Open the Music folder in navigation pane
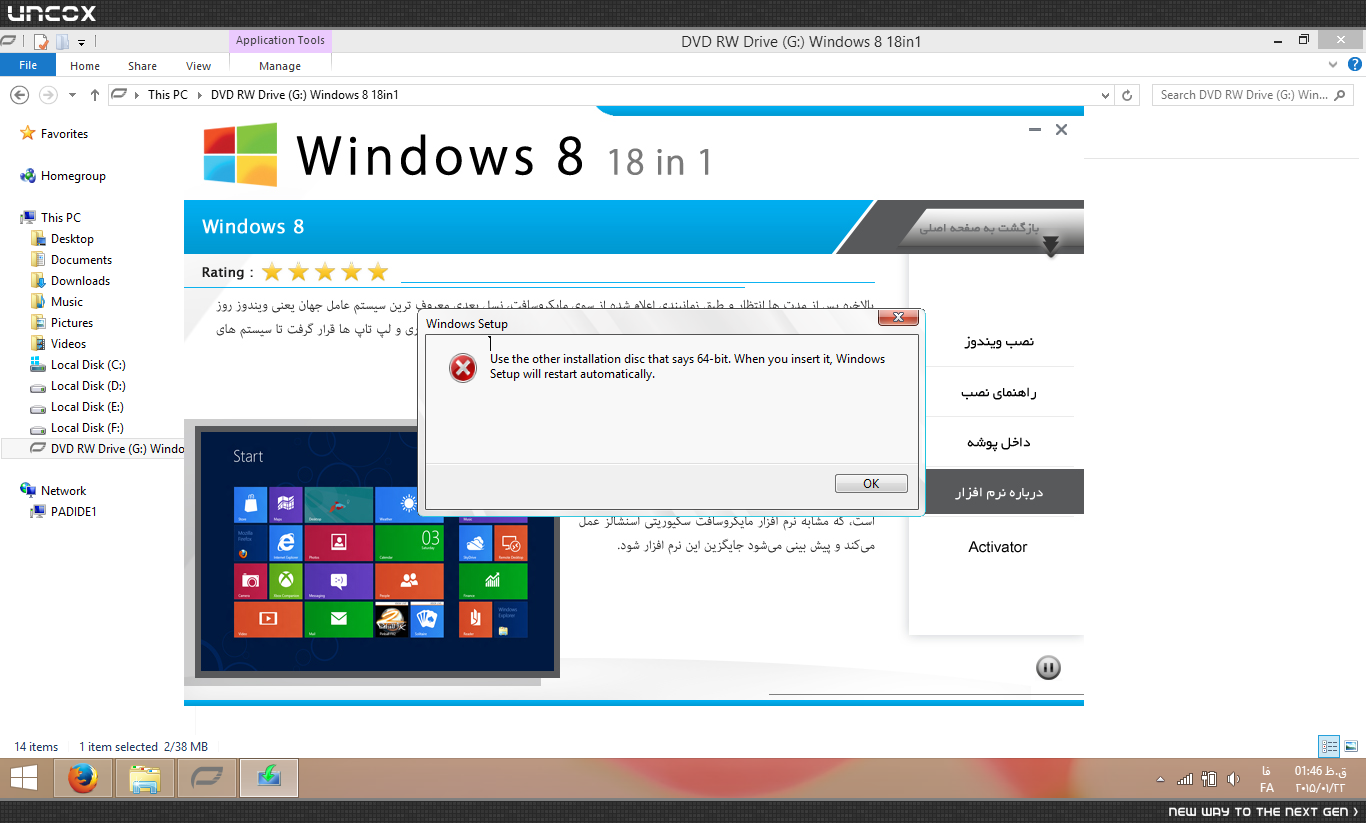 click(x=67, y=302)
